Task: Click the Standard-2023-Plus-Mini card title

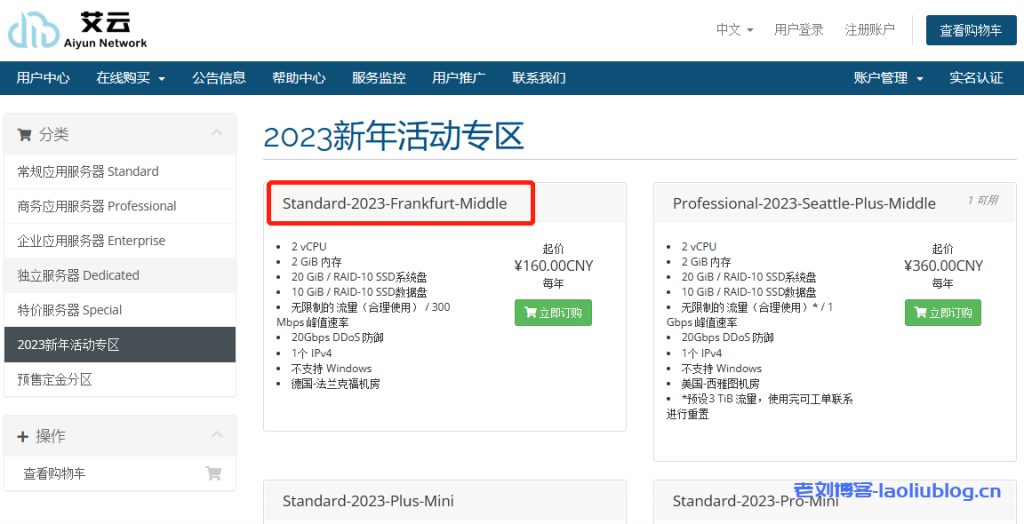Action: [x=368, y=501]
